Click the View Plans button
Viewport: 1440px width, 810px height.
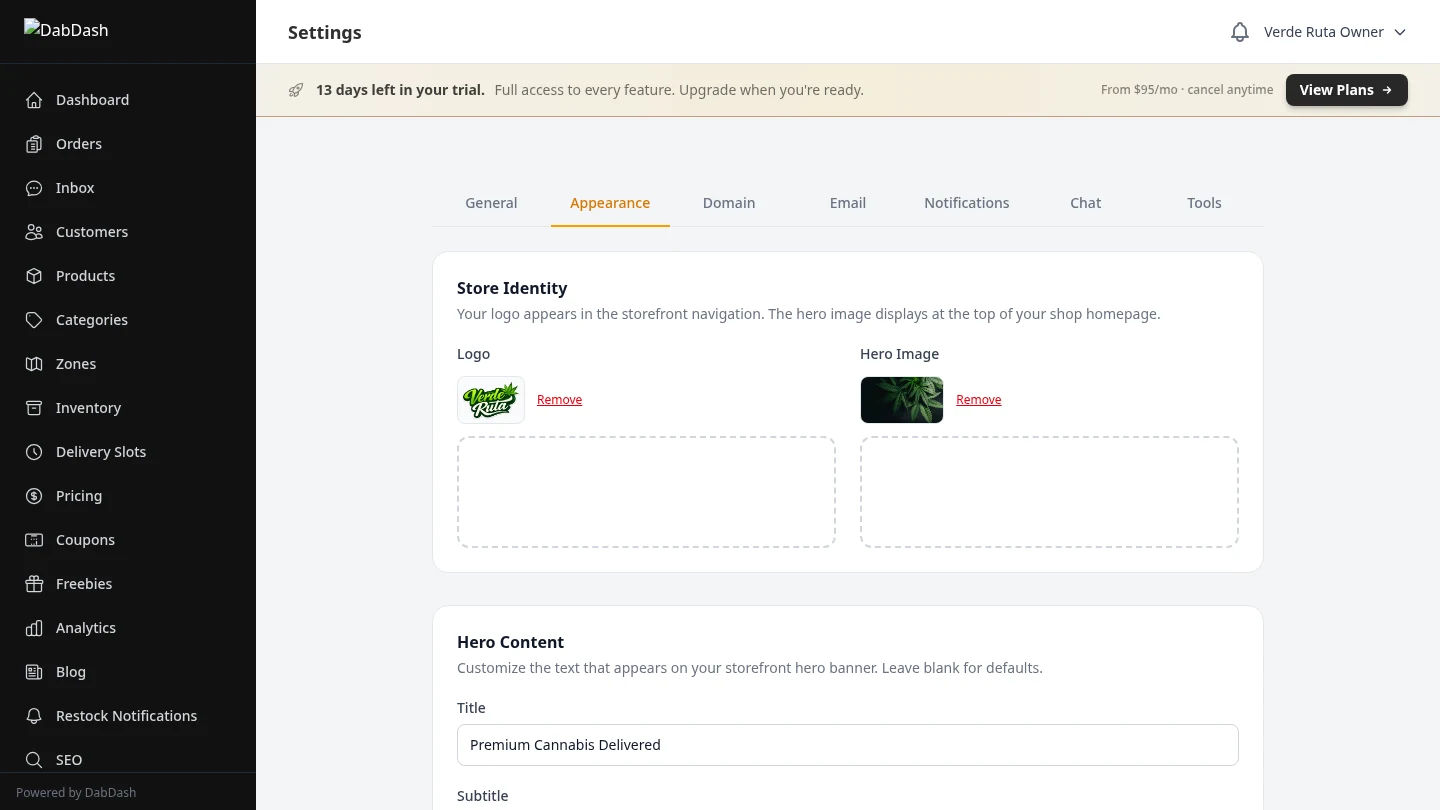click(x=1346, y=90)
